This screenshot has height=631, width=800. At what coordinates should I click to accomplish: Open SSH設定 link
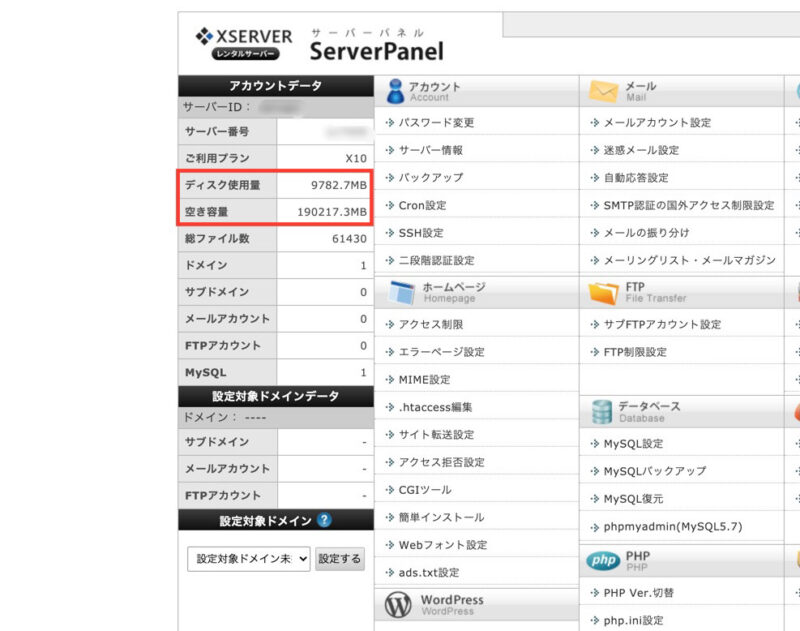421,233
